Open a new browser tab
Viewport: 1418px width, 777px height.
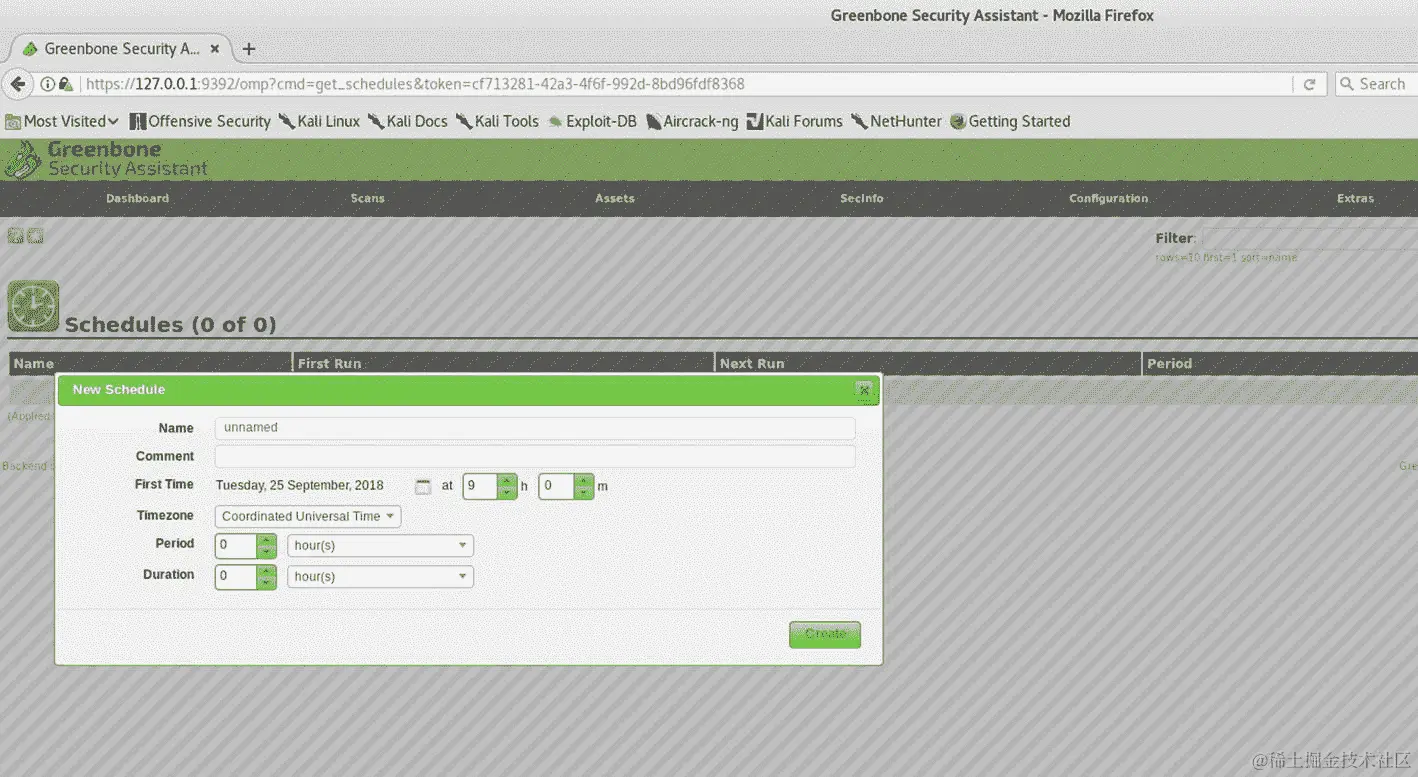[249, 49]
